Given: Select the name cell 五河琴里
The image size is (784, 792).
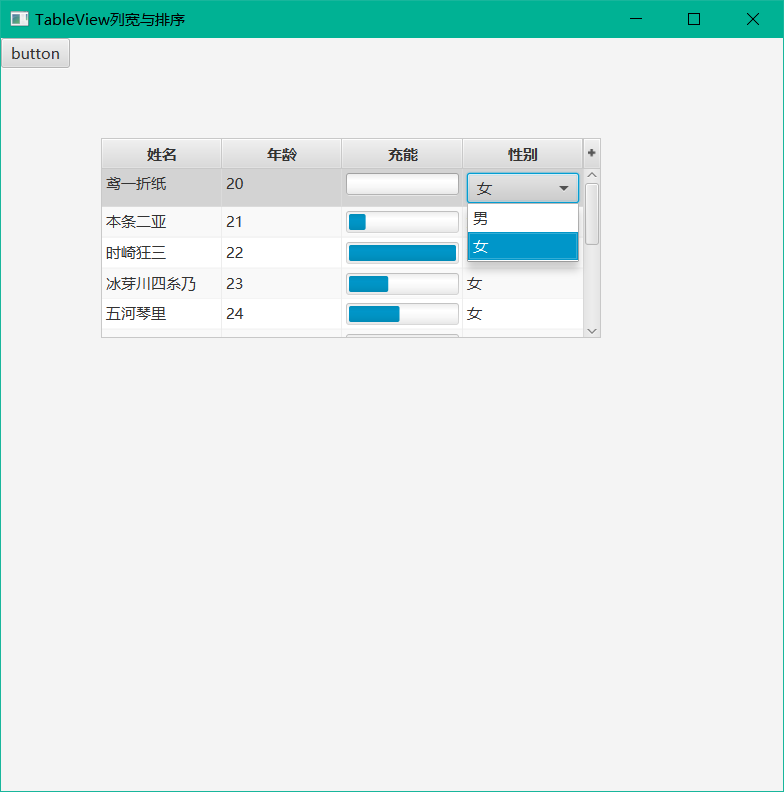Looking at the screenshot, I should tap(161, 314).
